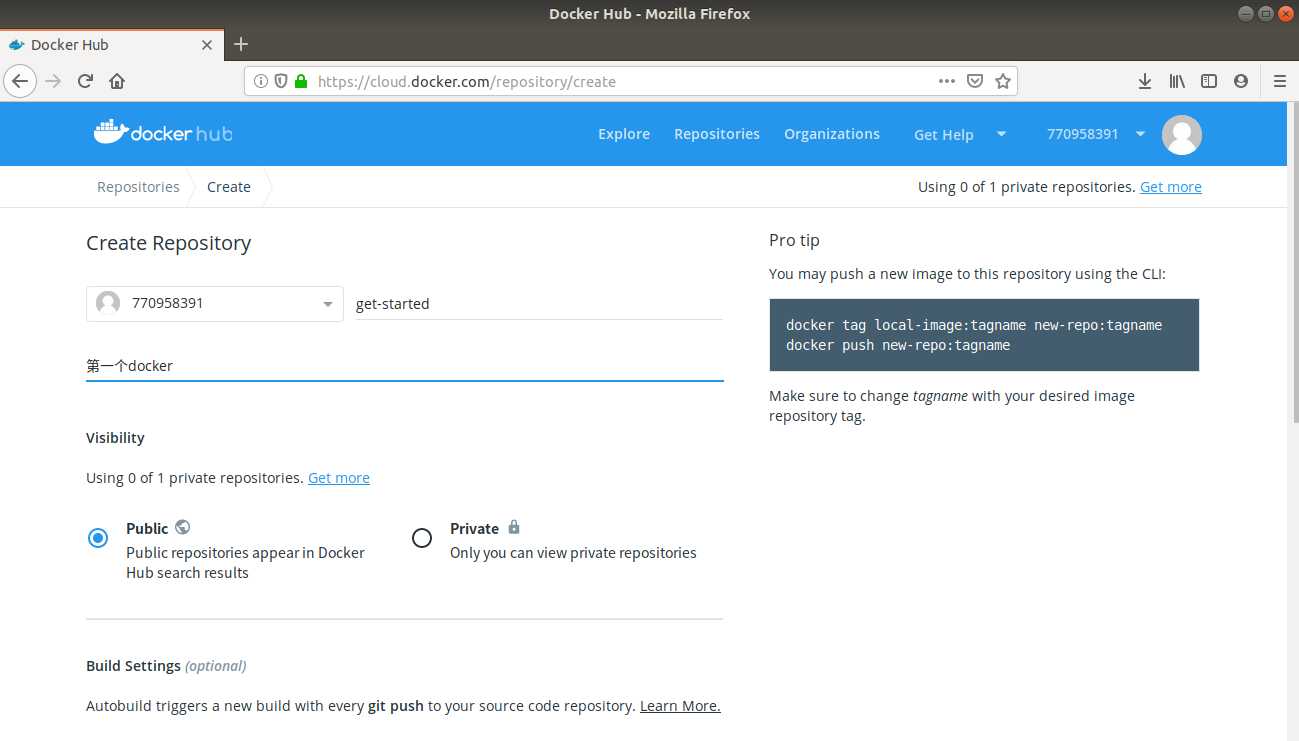
Task: Click the Create Repository heading
Action: point(169,243)
